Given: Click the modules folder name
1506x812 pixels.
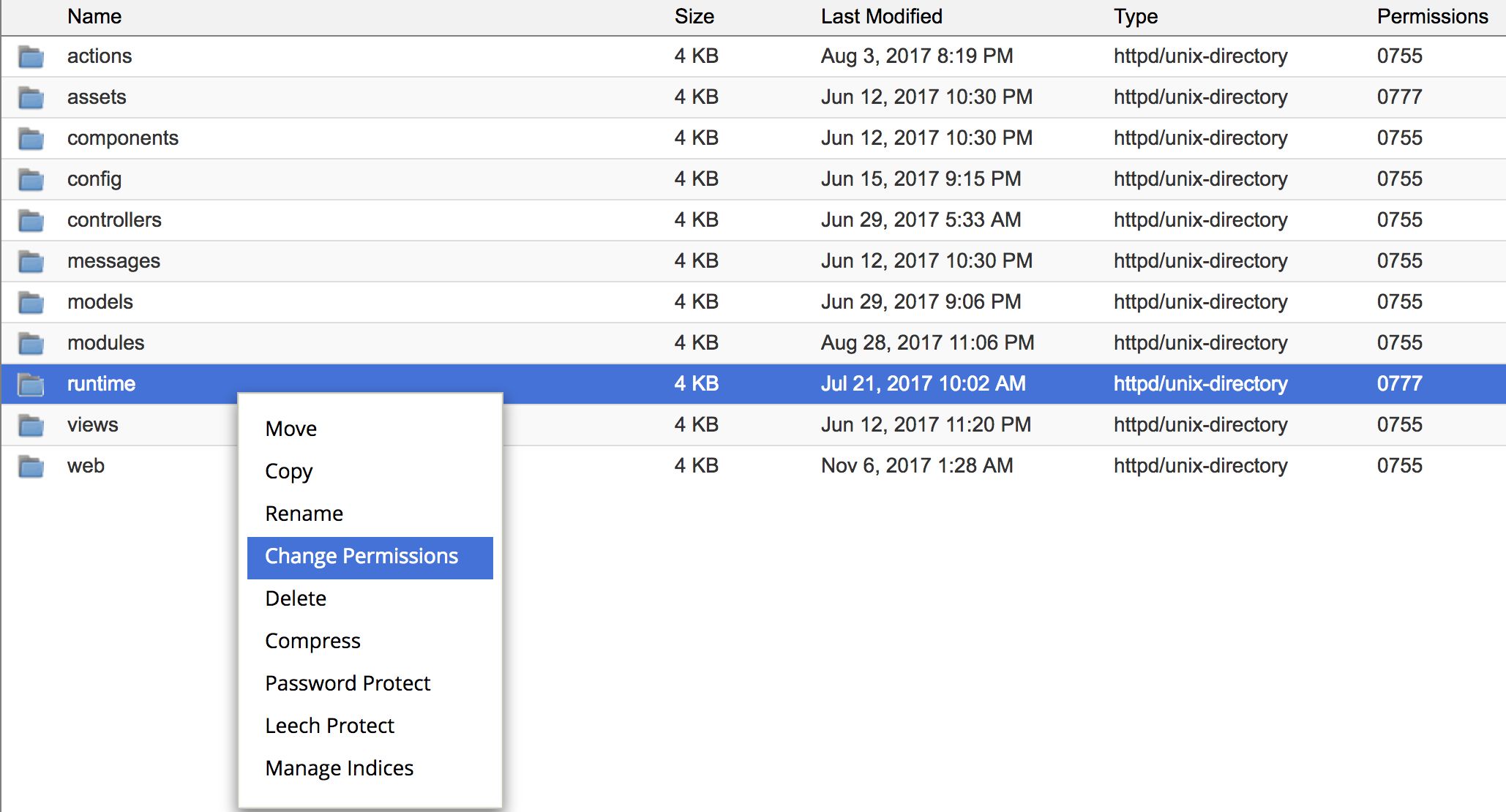Looking at the screenshot, I should point(106,343).
